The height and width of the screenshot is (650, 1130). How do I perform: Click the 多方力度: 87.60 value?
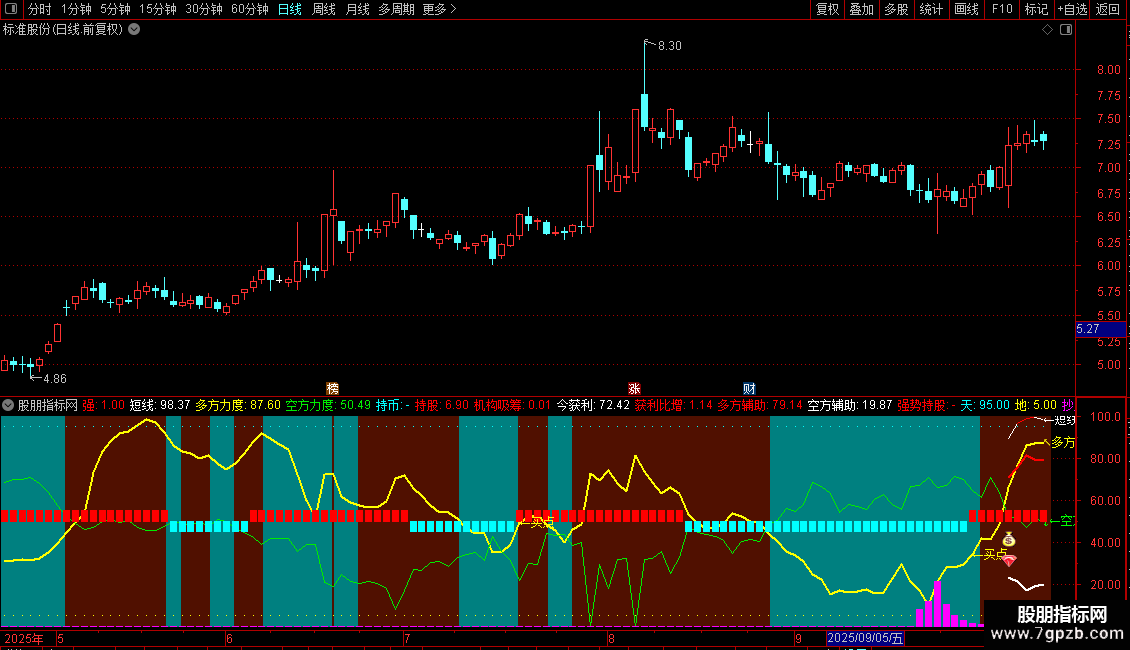(x=238, y=405)
